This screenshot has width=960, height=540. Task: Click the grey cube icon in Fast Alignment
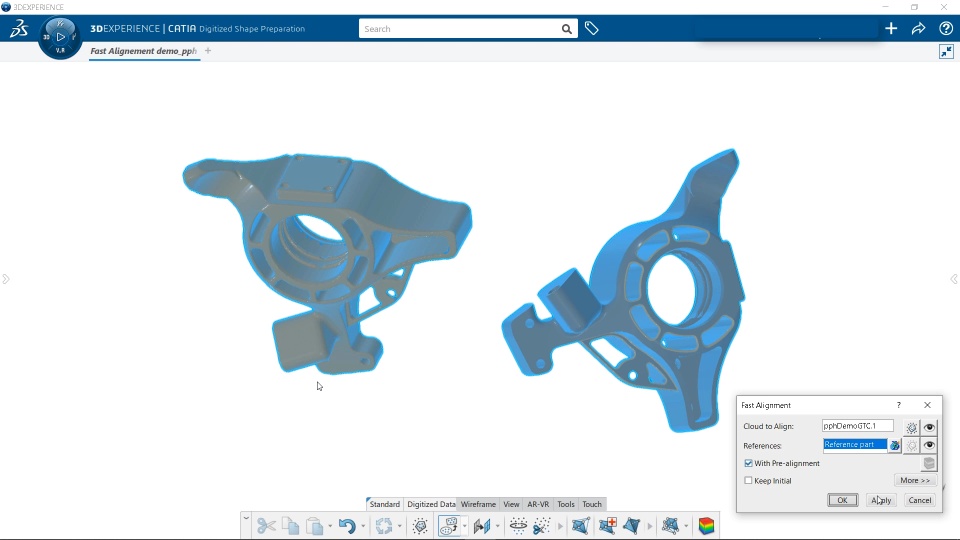click(929, 463)
